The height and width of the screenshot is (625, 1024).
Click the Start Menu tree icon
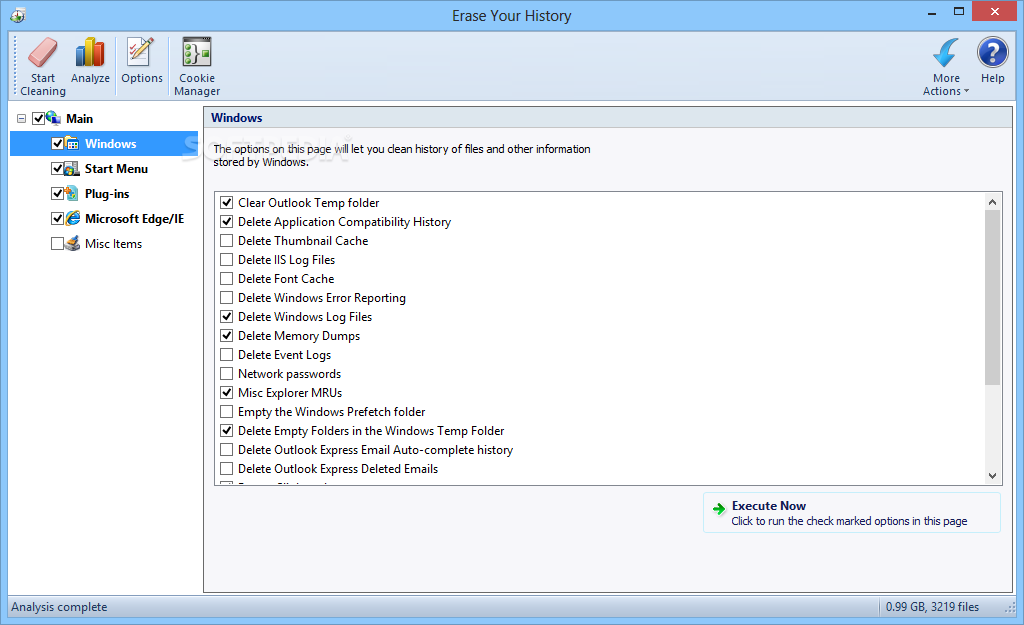(72, 168)
